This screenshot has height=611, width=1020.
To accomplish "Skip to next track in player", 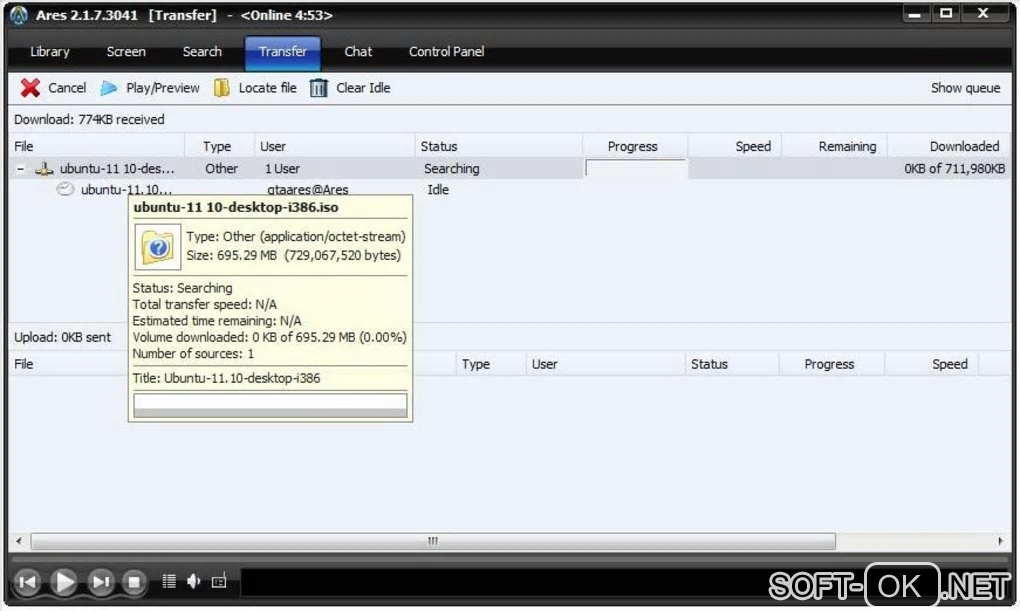I will (x=100, y=582).
